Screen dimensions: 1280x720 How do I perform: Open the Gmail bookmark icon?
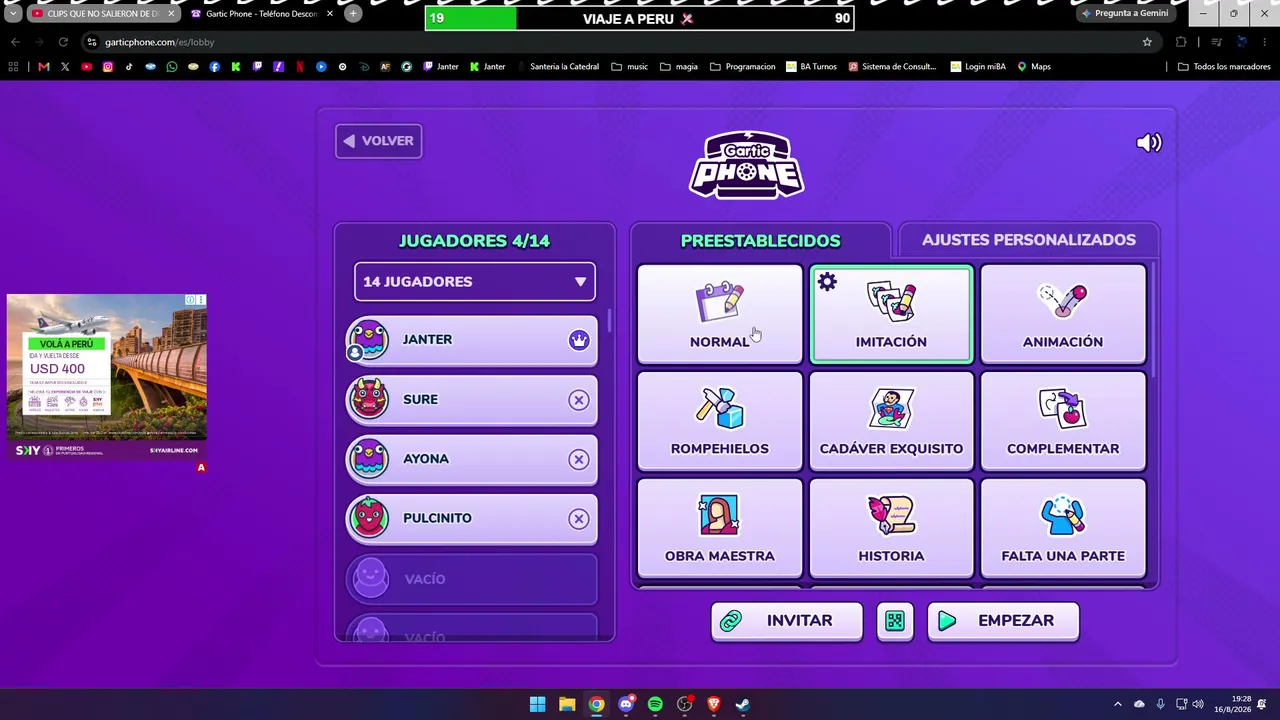(43, 67)
